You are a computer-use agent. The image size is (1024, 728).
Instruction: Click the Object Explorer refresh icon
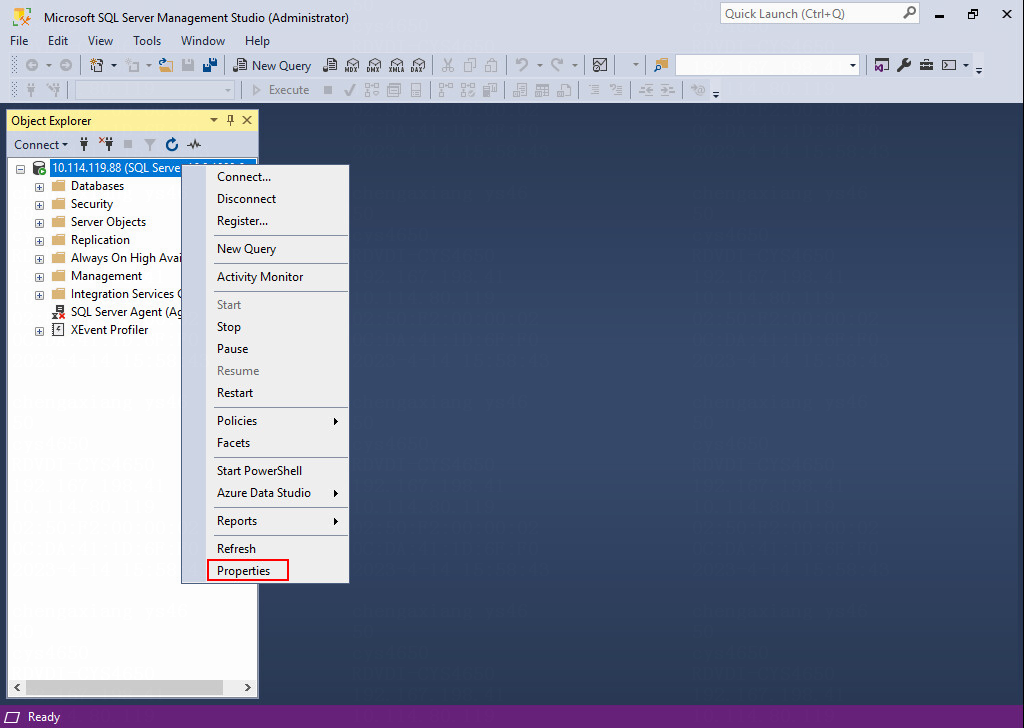pos(172,144)
